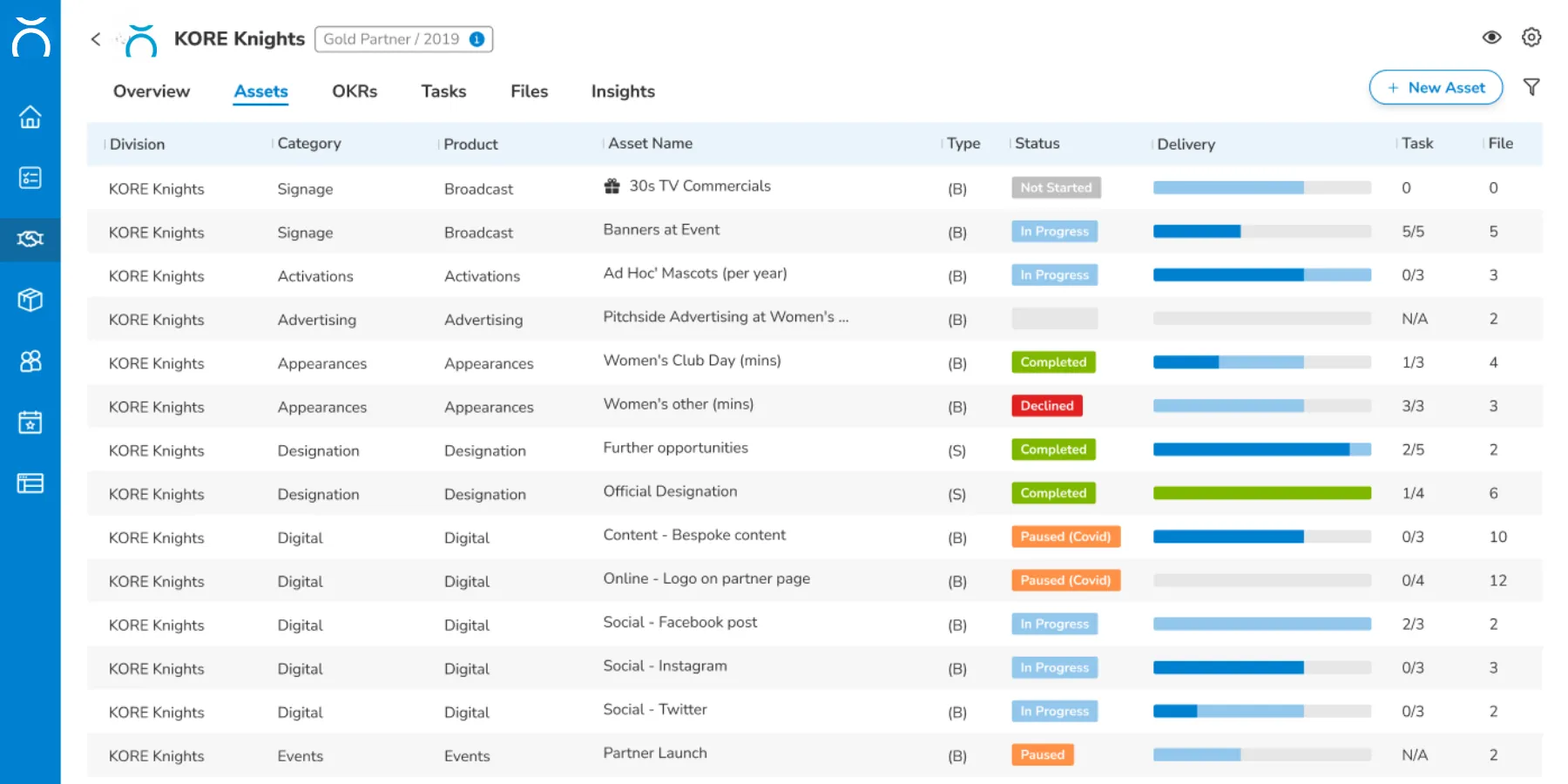Click the New Asset button
The image size is (1568, 784).
(1436, 88)
